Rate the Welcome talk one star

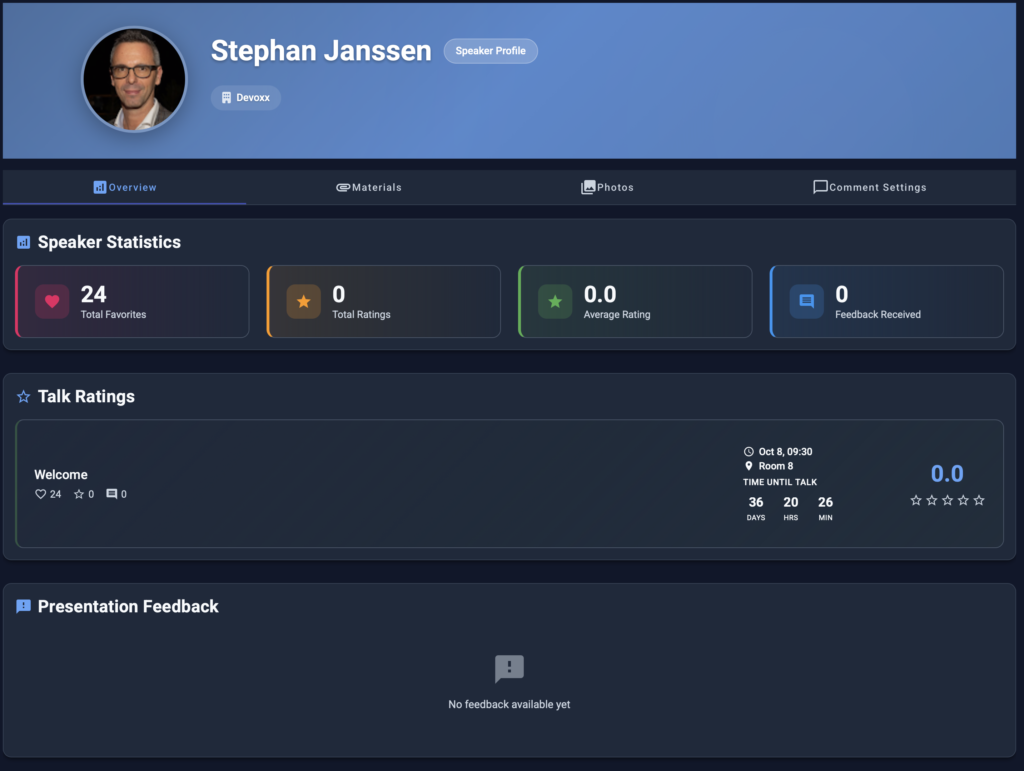tap(916, 500)
